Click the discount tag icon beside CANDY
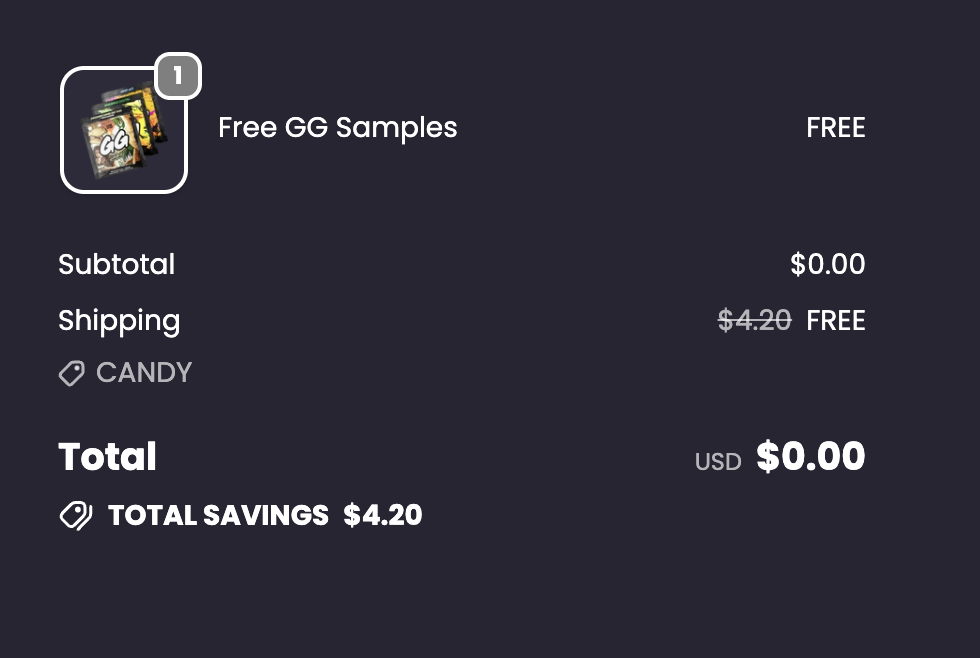The image size is (980, 658). (71, 374)
